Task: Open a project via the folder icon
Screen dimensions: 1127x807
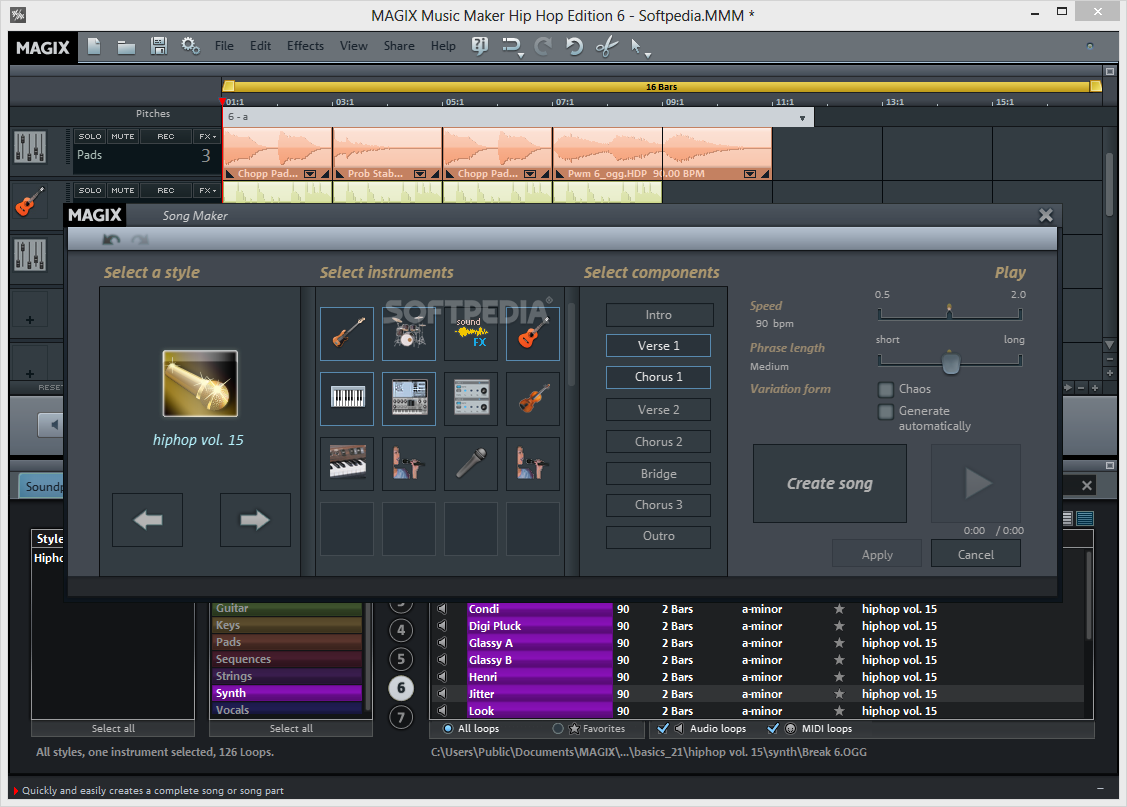Action: tap(126, 47)
